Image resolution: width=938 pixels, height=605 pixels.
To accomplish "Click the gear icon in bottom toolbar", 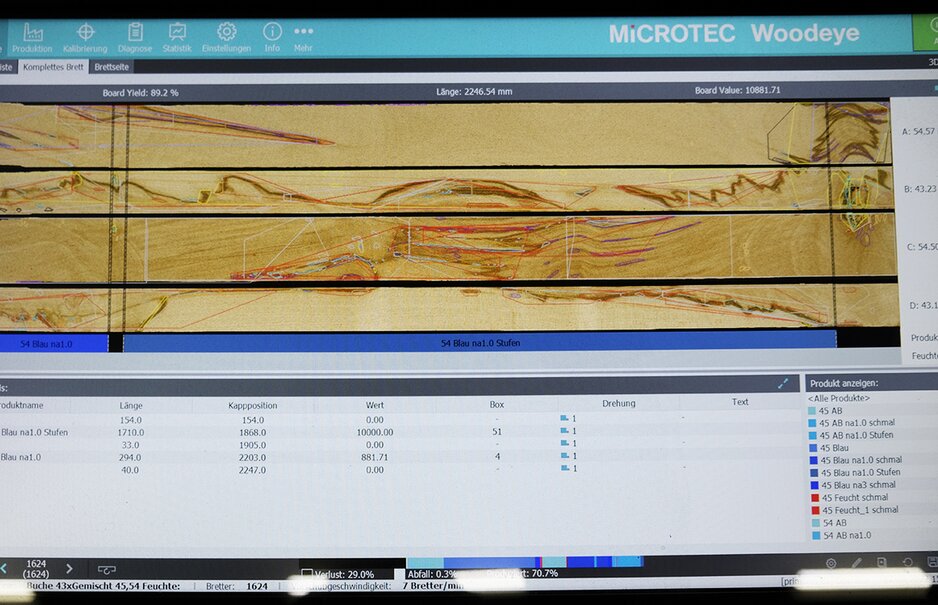I will (x=831, y=563).
